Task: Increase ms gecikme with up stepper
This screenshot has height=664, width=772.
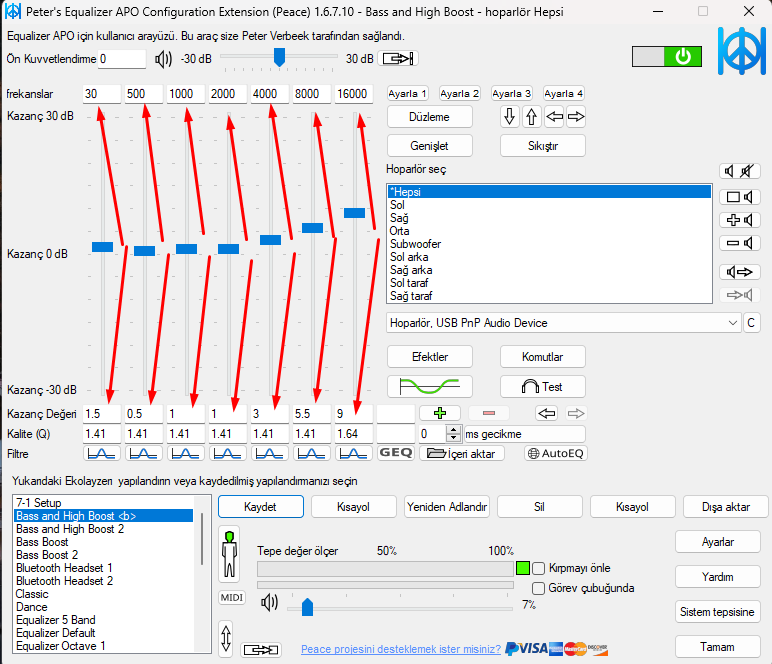Action: tap(453, 429)
